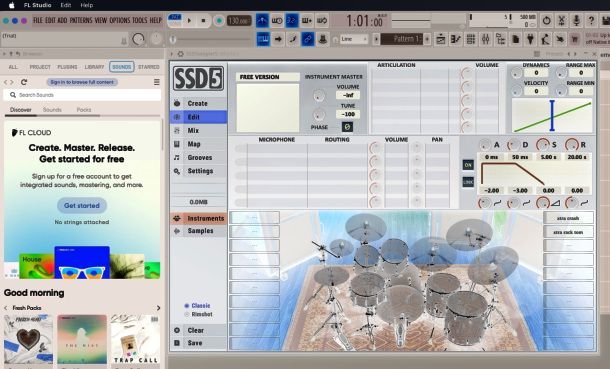Open the Piano roll icon in toolbar
Viewport: 610px width, 369px height.
pyautogui.click(x=455, y=39)
